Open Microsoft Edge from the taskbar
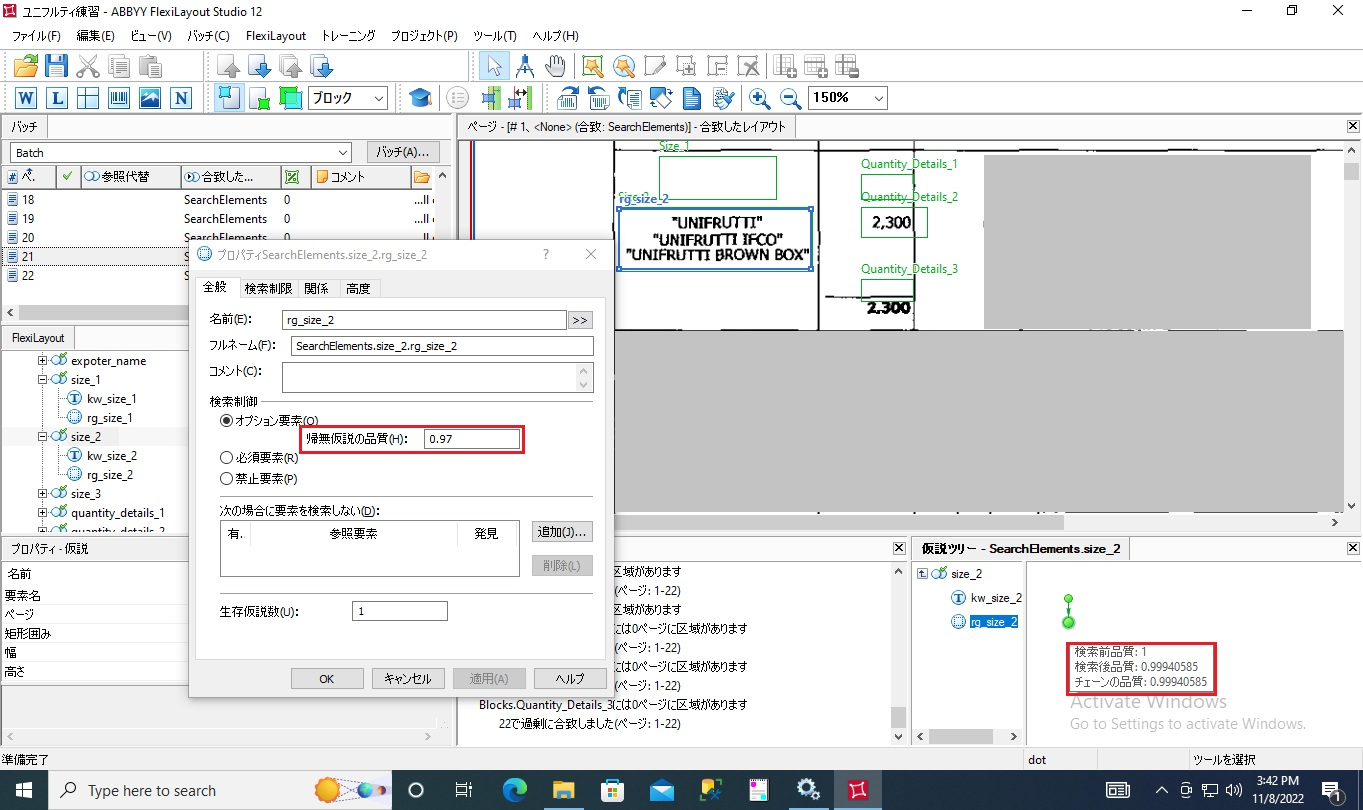 click(514, 790)
